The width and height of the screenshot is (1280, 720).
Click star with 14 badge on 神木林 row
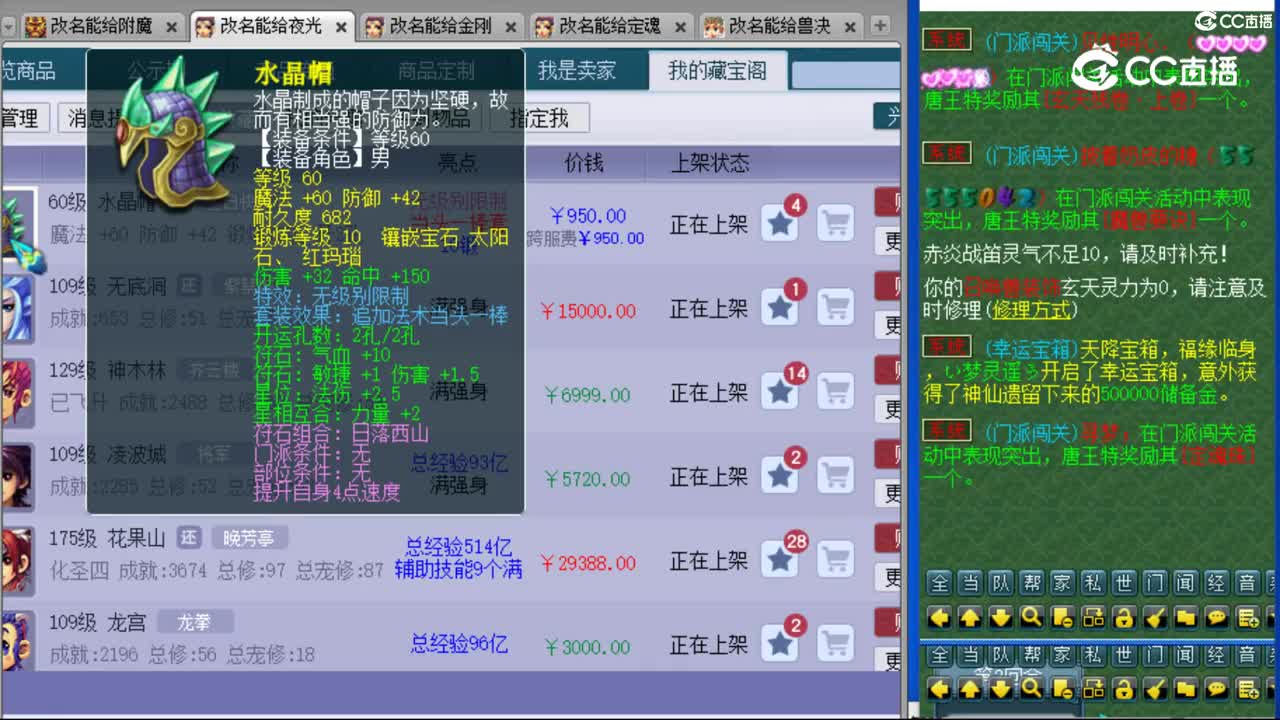(780, 392)
